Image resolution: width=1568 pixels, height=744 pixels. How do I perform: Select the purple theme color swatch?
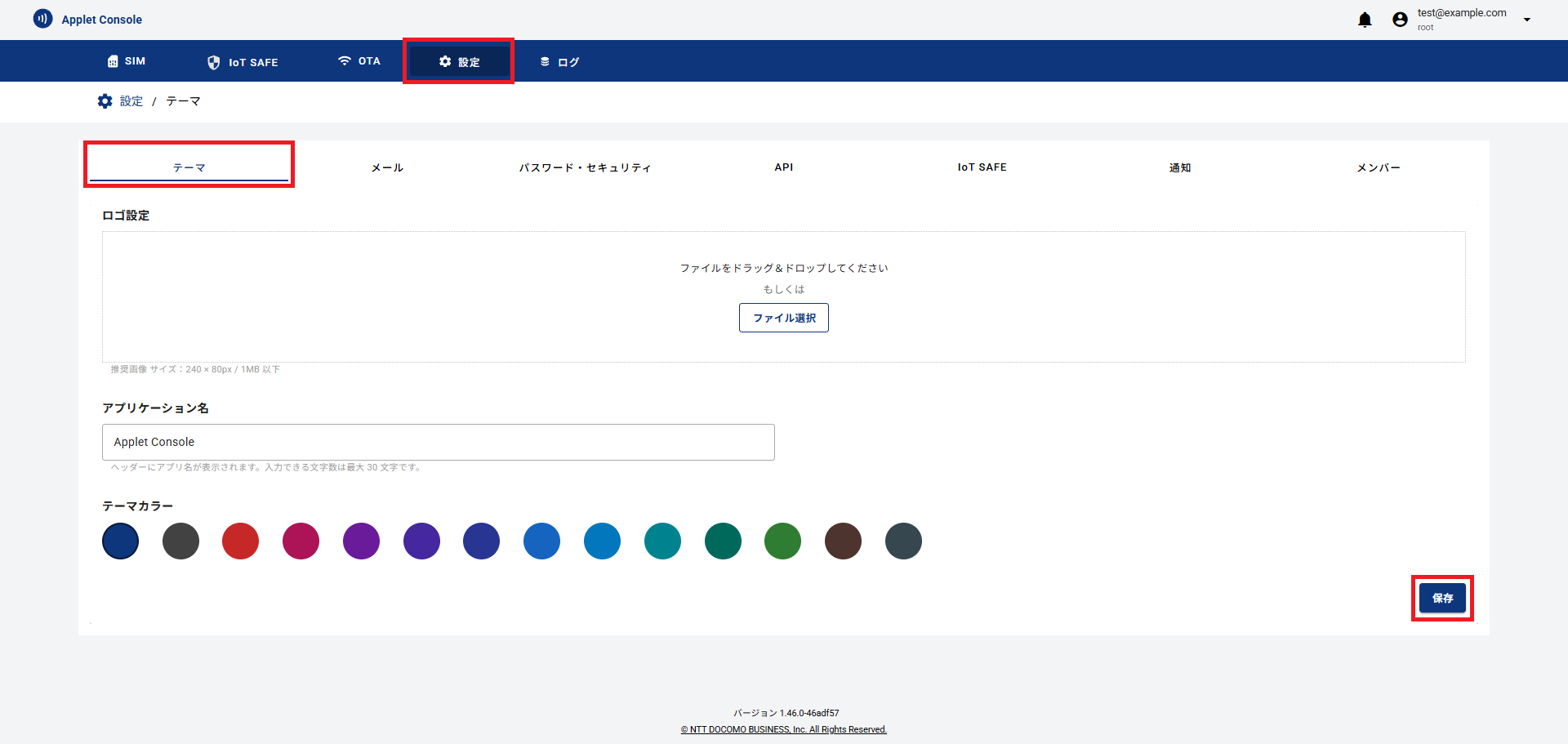tap(361, 541)
